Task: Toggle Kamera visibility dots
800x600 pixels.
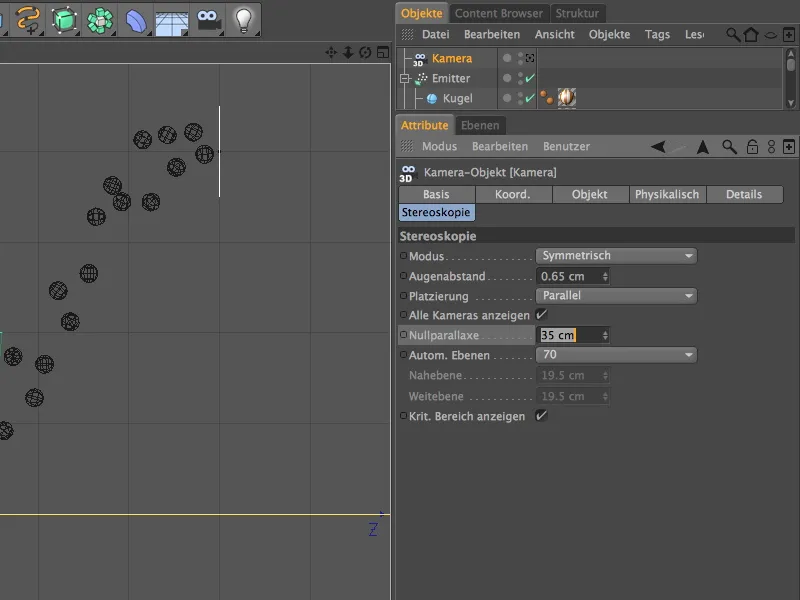Action: 520,58
